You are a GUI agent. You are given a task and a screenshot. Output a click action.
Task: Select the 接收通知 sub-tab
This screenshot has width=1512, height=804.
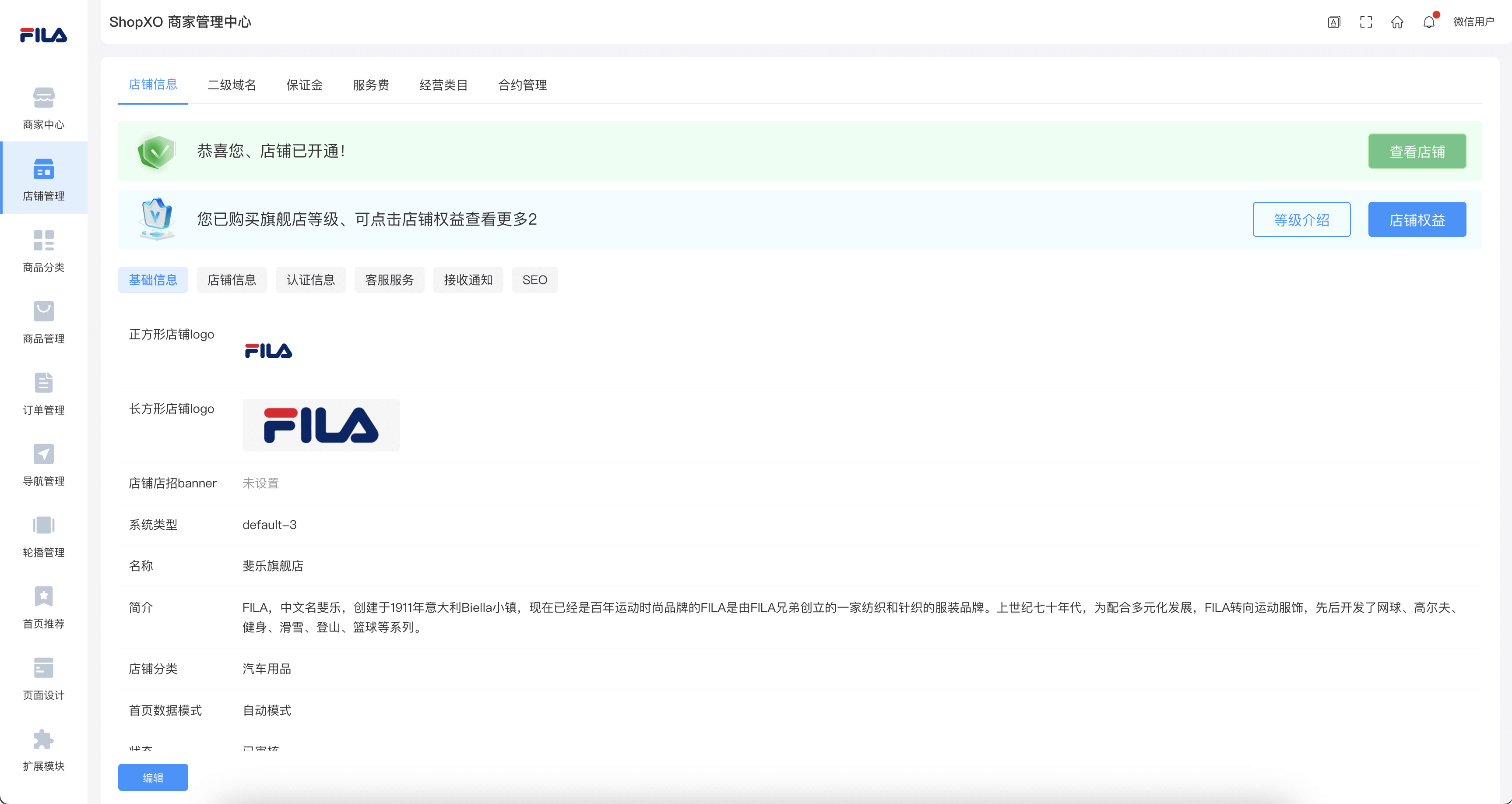[468, 279]
